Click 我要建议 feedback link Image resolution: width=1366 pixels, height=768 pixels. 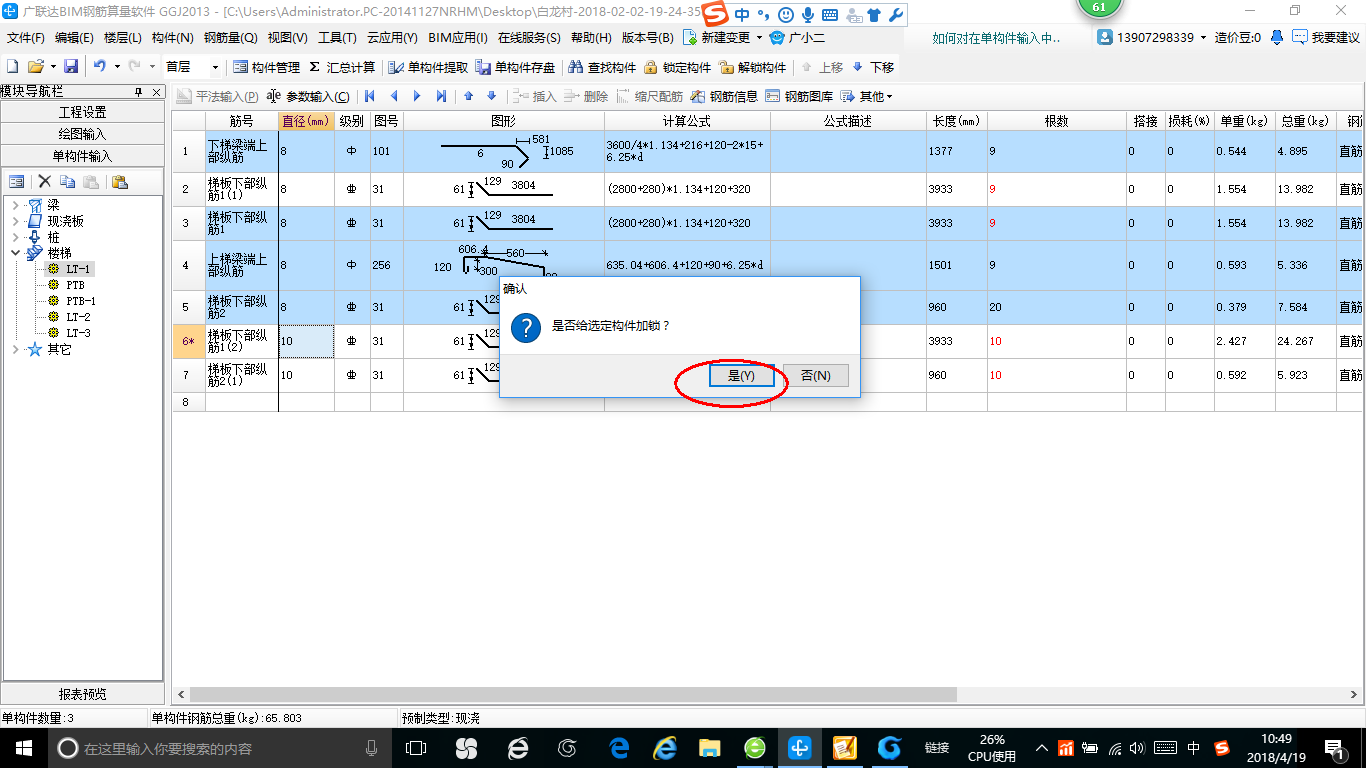[1326, 37]
